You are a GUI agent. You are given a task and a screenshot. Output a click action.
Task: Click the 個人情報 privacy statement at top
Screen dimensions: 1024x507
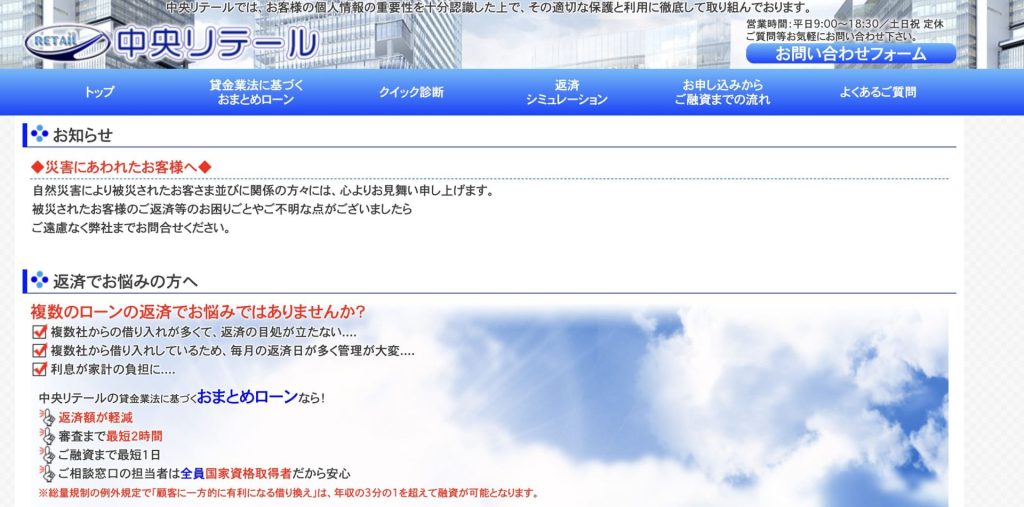click(490, 8)
